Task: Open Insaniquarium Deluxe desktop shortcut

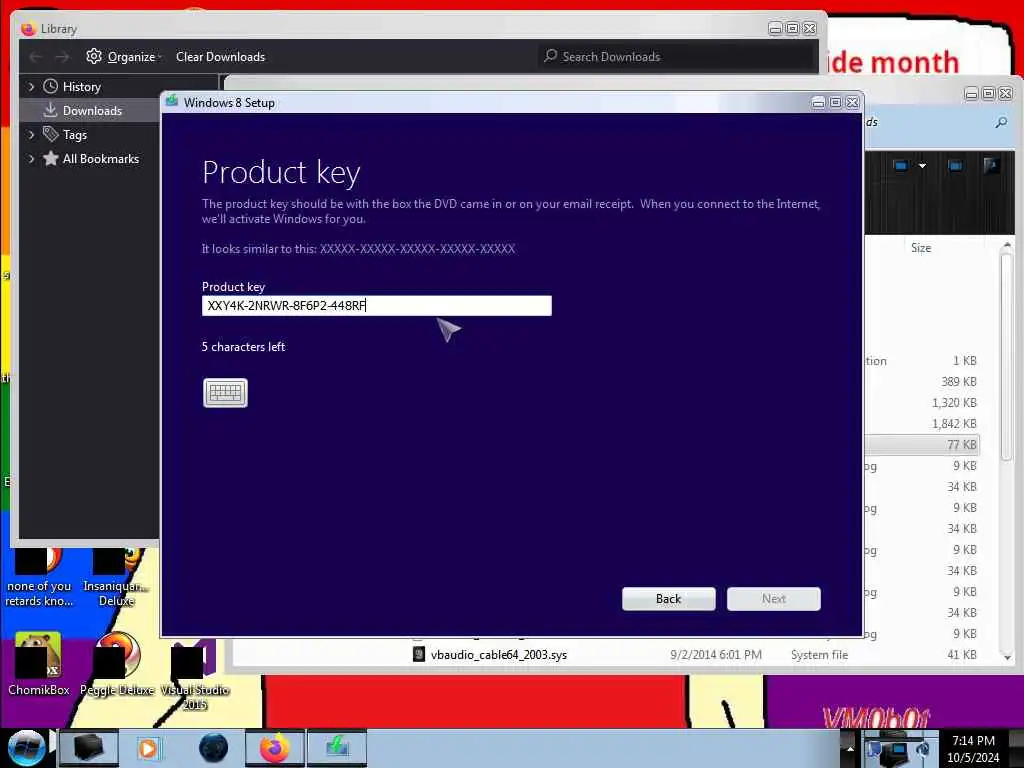Action: click(116, 579)
